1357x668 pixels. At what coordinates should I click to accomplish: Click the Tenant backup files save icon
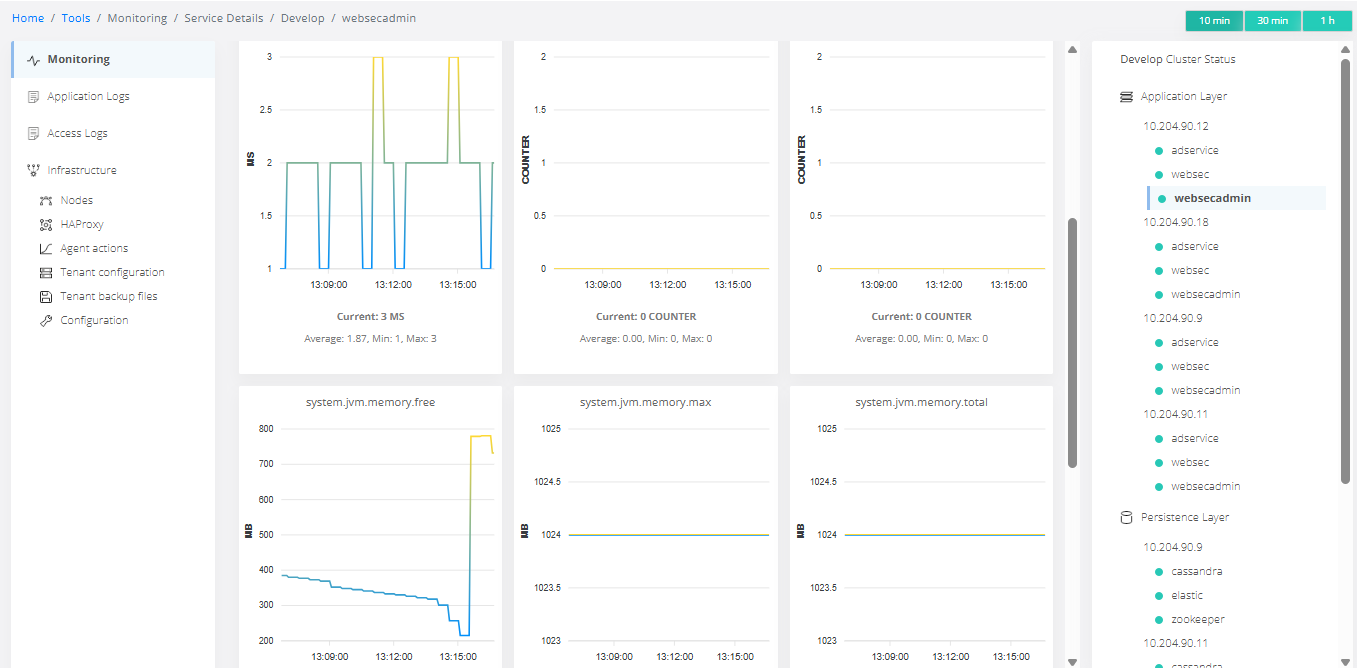pyautogui.click(x=46, y=297)
